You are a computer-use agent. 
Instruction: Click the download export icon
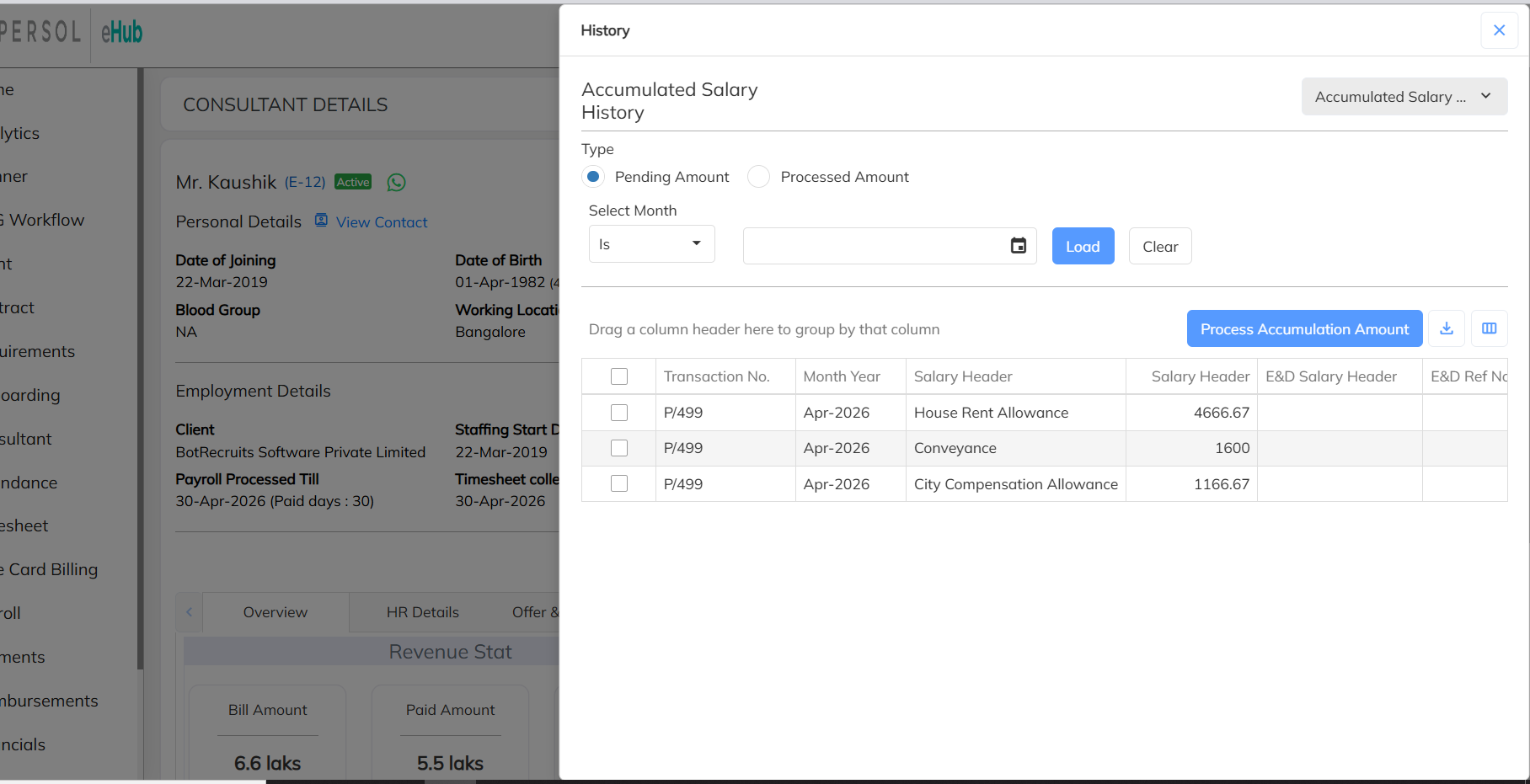pos(1447,328)
